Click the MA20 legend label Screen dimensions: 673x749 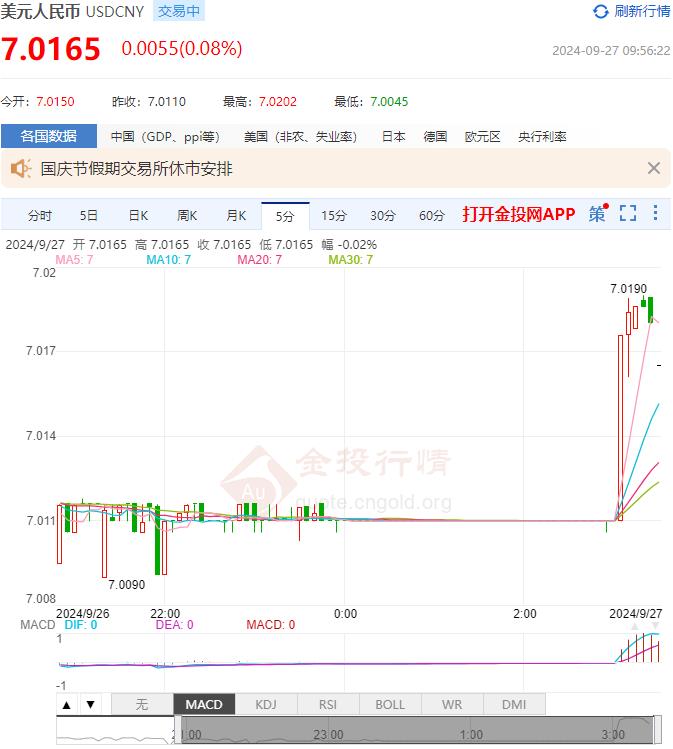260,260
